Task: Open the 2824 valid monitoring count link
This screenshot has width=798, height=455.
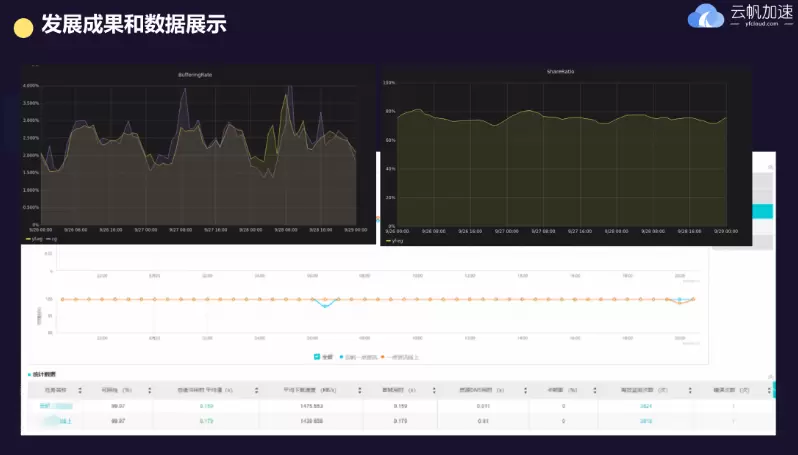Action: 646,406
